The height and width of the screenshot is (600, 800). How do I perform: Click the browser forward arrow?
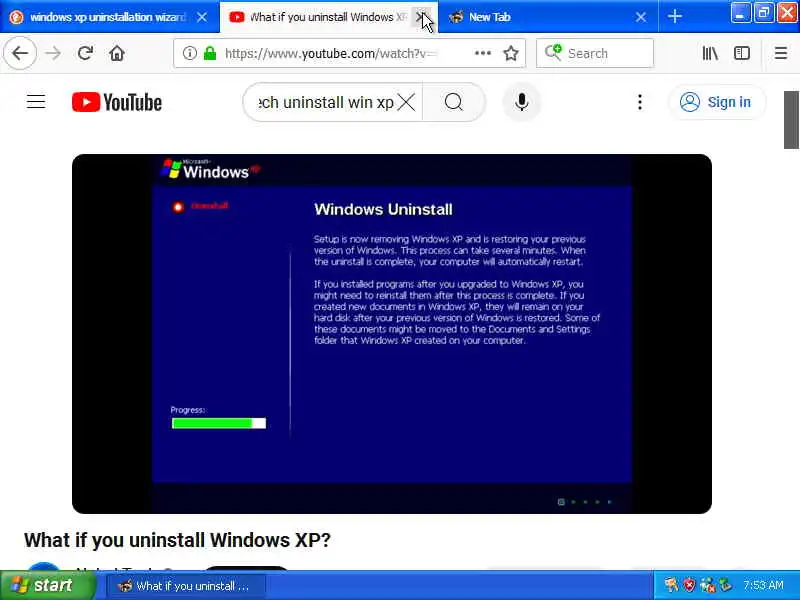(53, 53)
